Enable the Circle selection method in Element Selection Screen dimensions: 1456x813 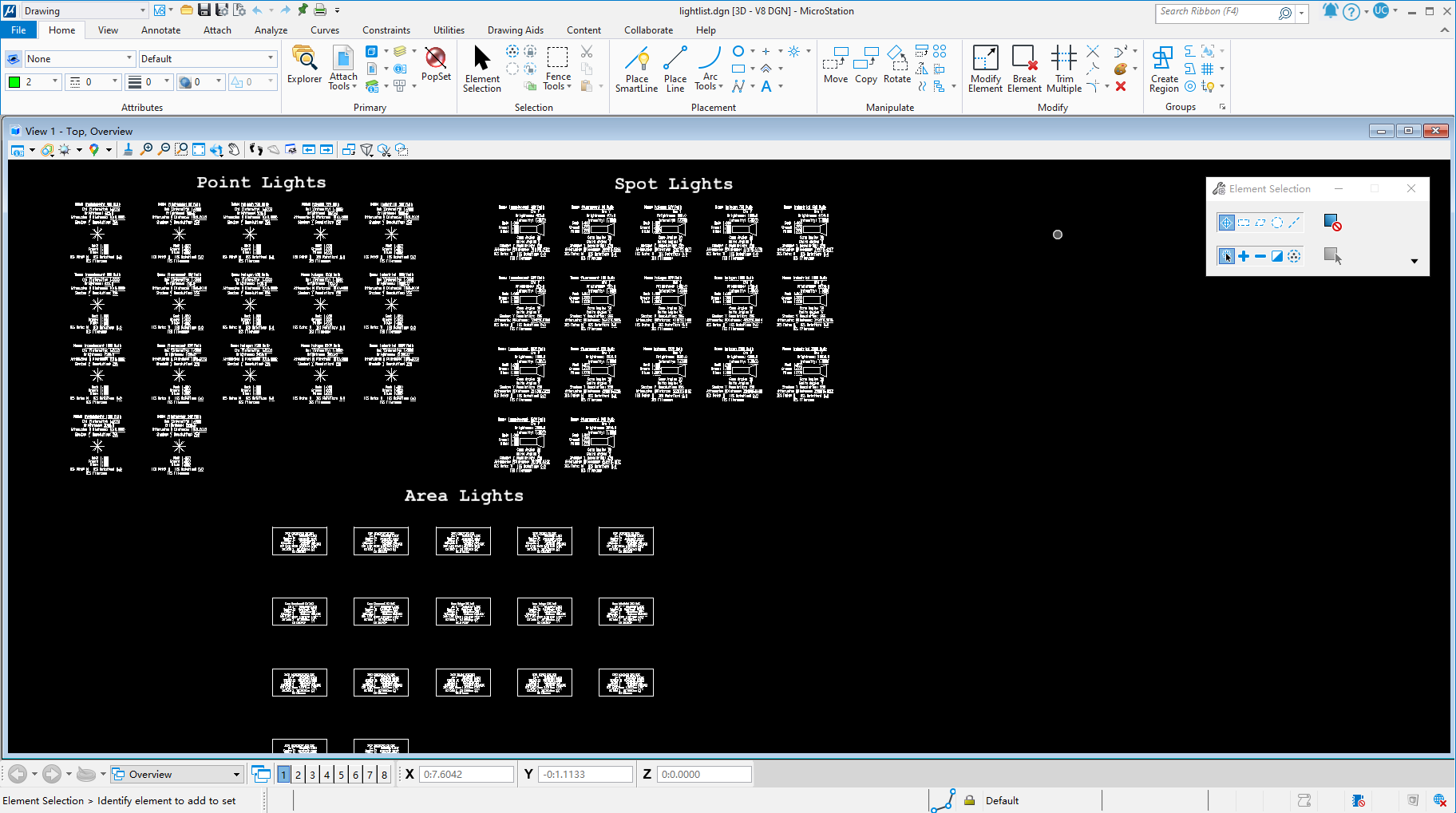[x=1277, y=223]
